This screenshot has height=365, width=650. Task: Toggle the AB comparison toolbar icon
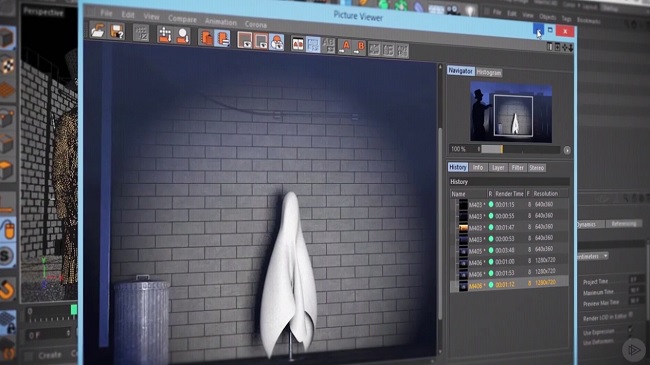click(298, 44)
